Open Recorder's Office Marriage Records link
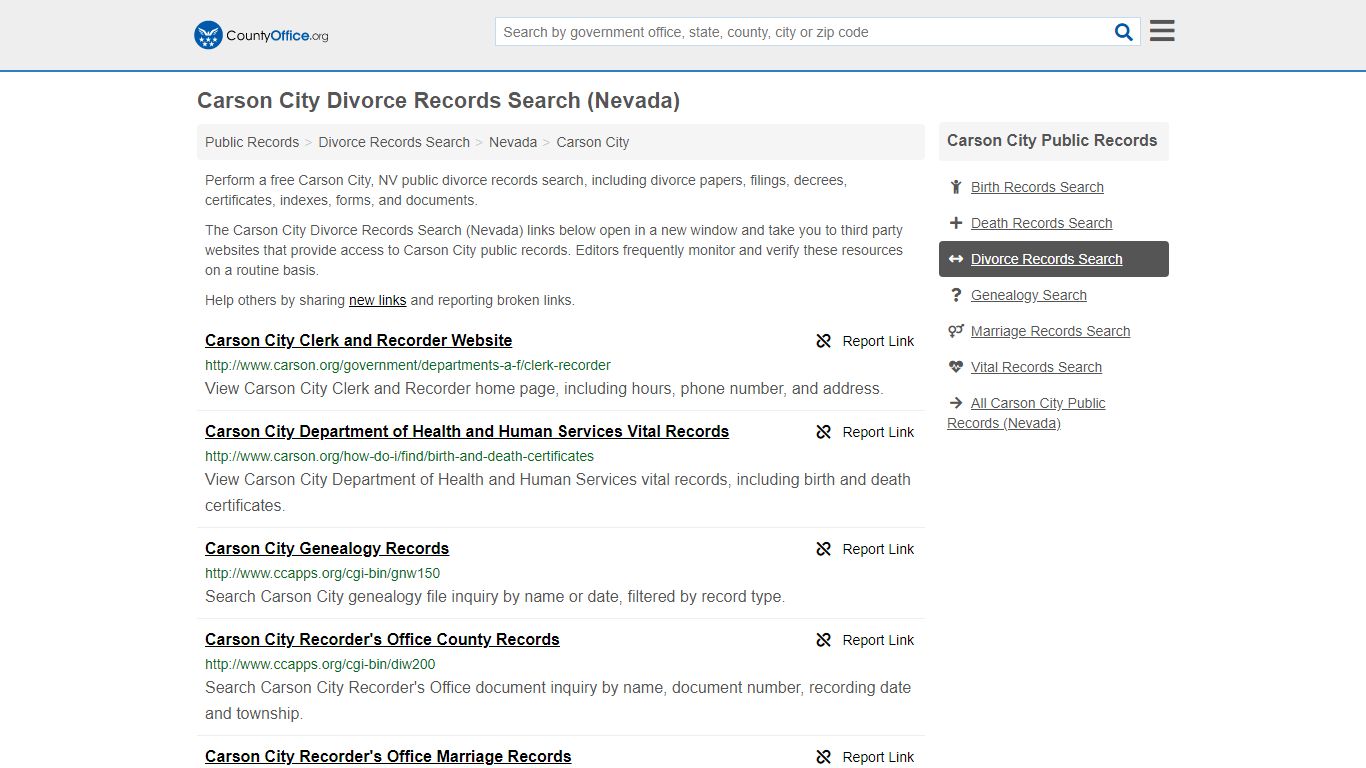This screenshot has height=768, width=1366. point(388,757)
